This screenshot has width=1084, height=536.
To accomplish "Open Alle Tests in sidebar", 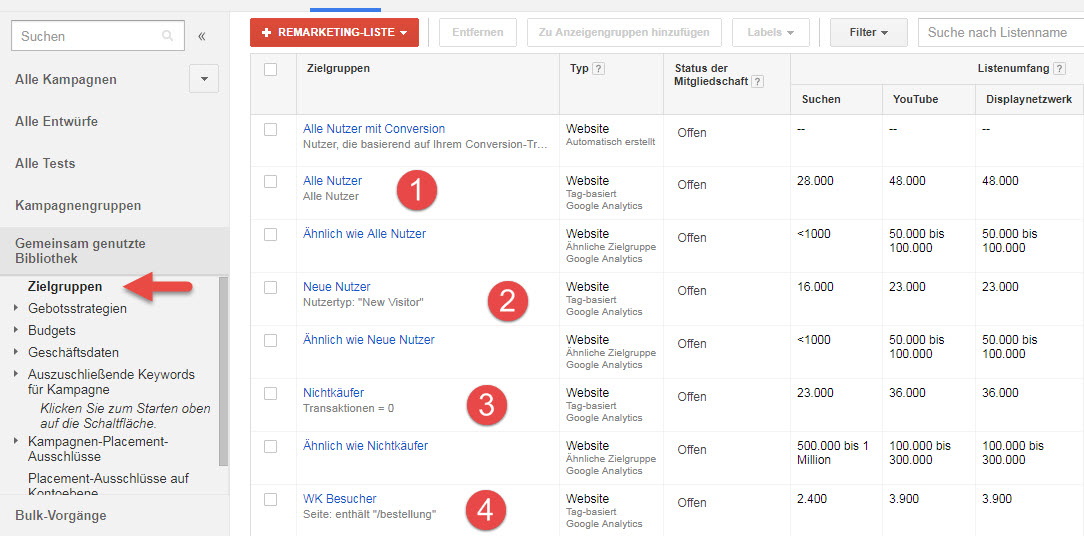I will tap(45, 164).
